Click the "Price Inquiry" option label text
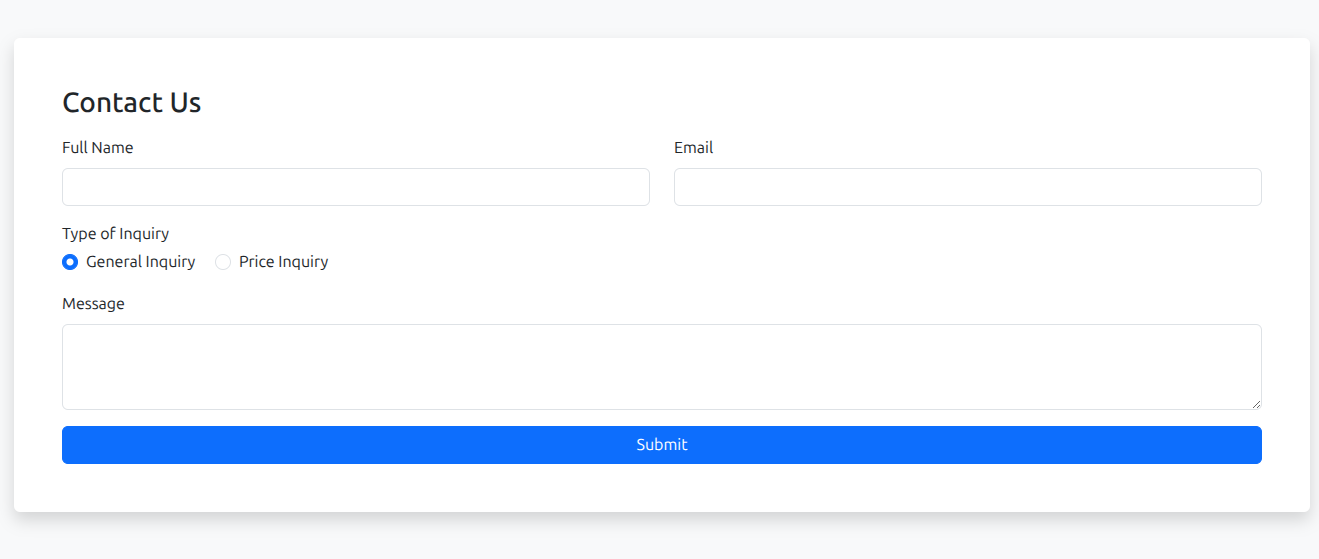Image resolution: width=1319 pixels, height=559 pixels. [283, 262]
